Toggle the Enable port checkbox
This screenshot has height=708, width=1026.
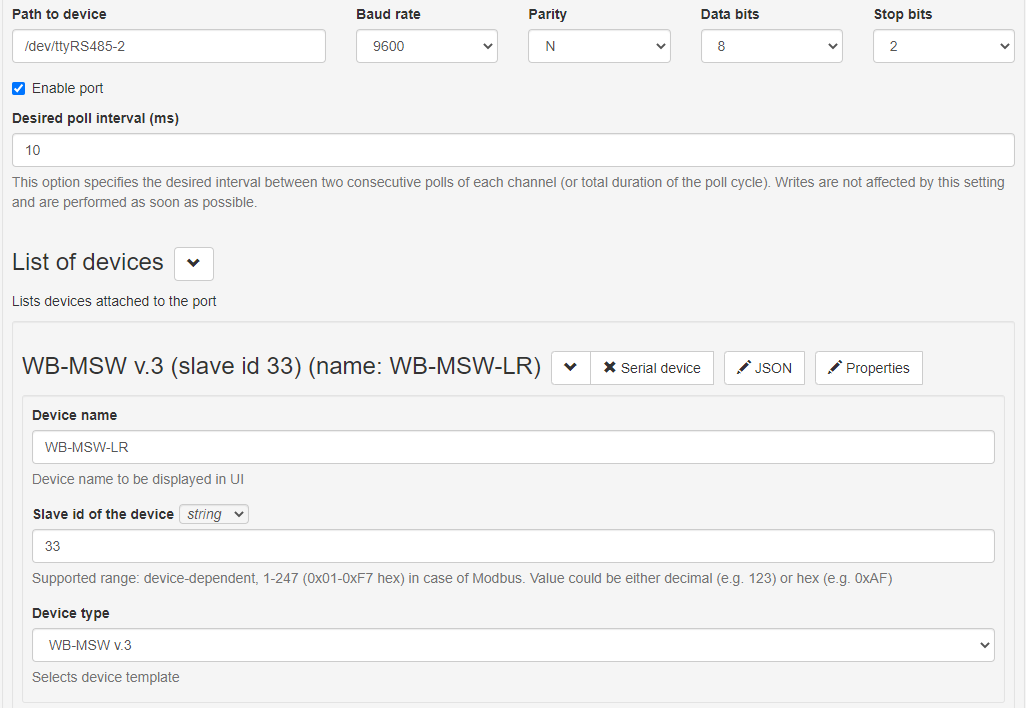point(19,88)
